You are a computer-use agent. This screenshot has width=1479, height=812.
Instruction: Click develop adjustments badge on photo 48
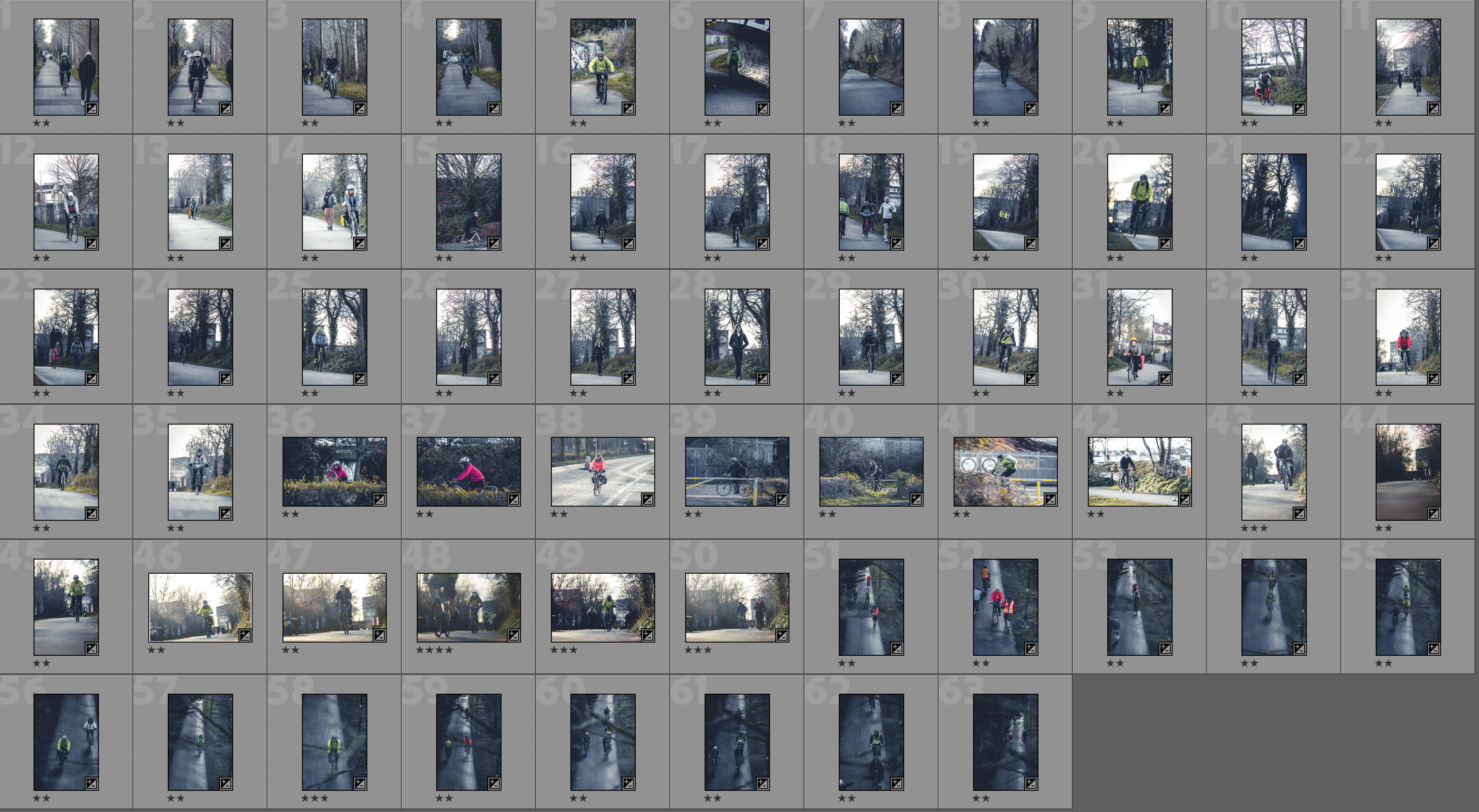(x=513, y=635)
